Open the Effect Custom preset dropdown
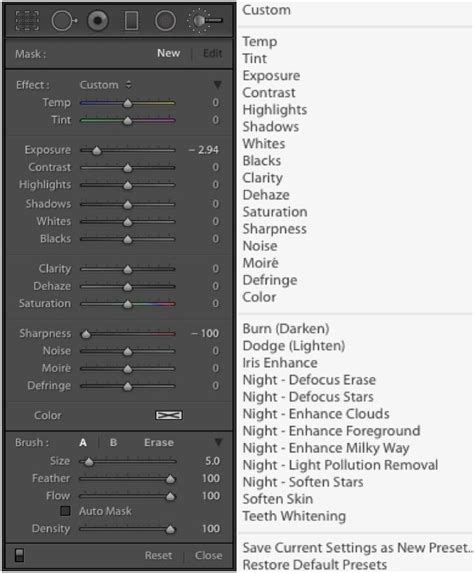 106,85
